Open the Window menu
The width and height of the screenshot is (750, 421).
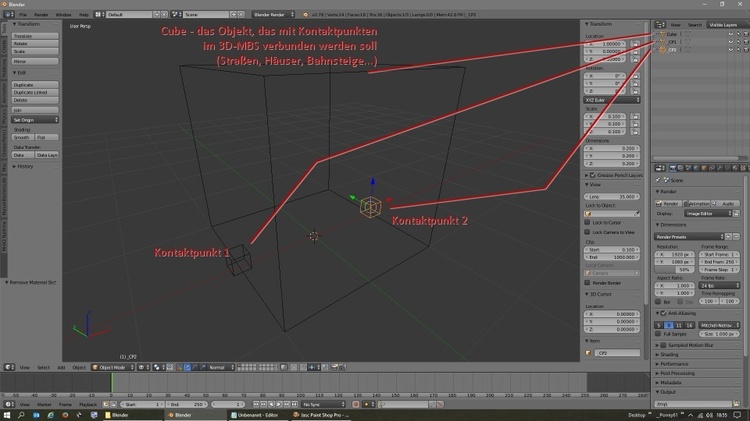click(63, 15)
